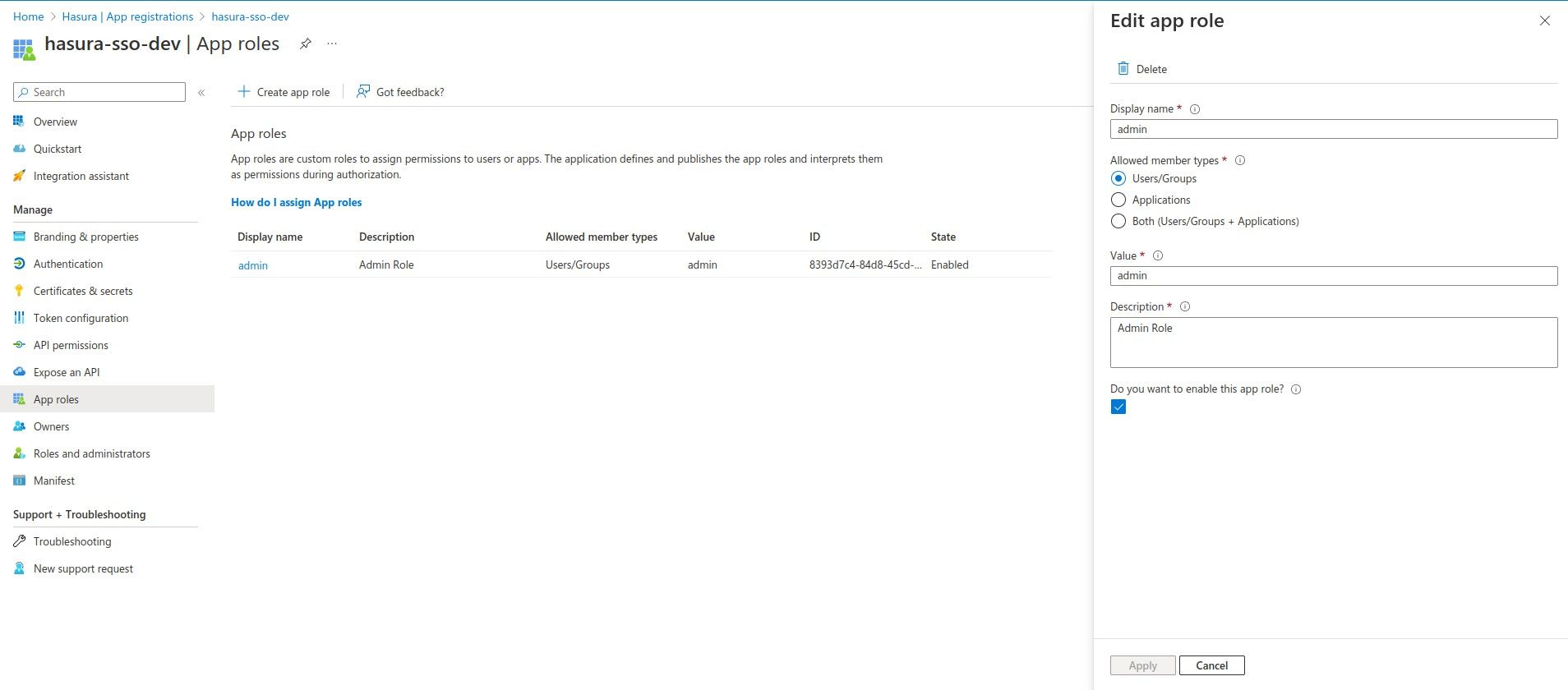Viewport: 1568px width, 690px height.
Task: Open API permissions page
Action: tap(71, 345)
